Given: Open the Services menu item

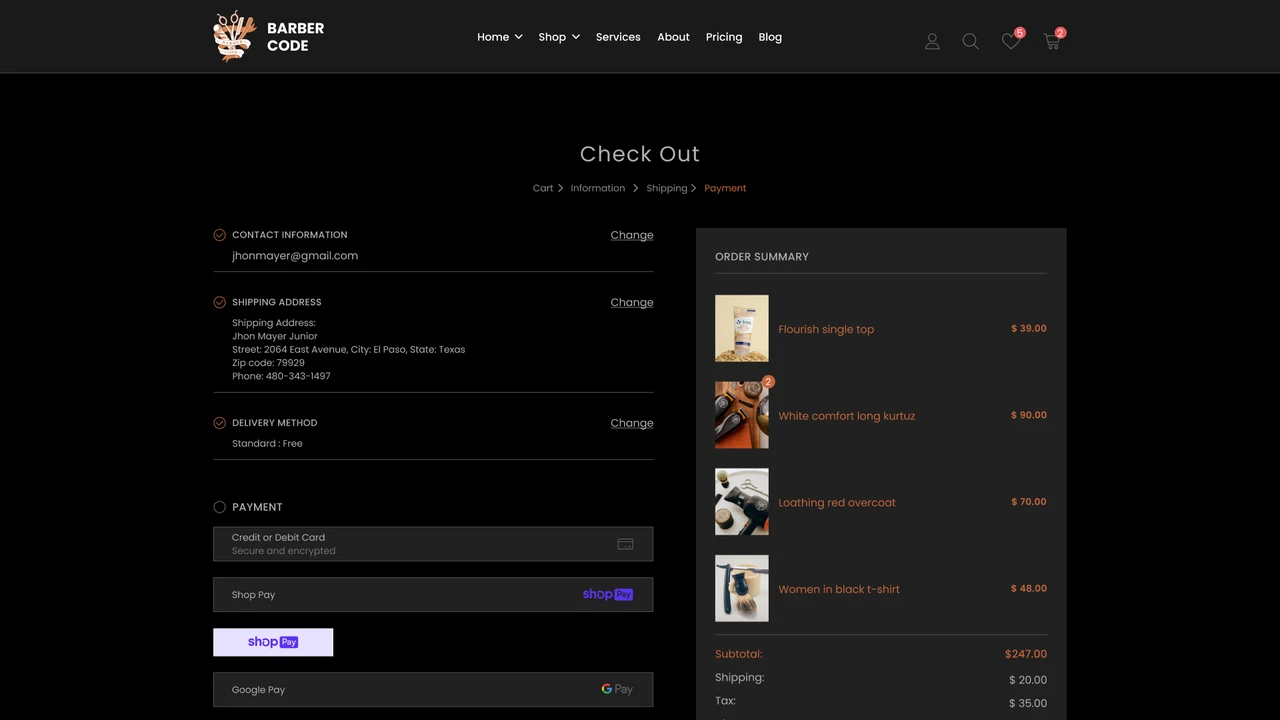Looking at the screenshot, I should [618, 37].
